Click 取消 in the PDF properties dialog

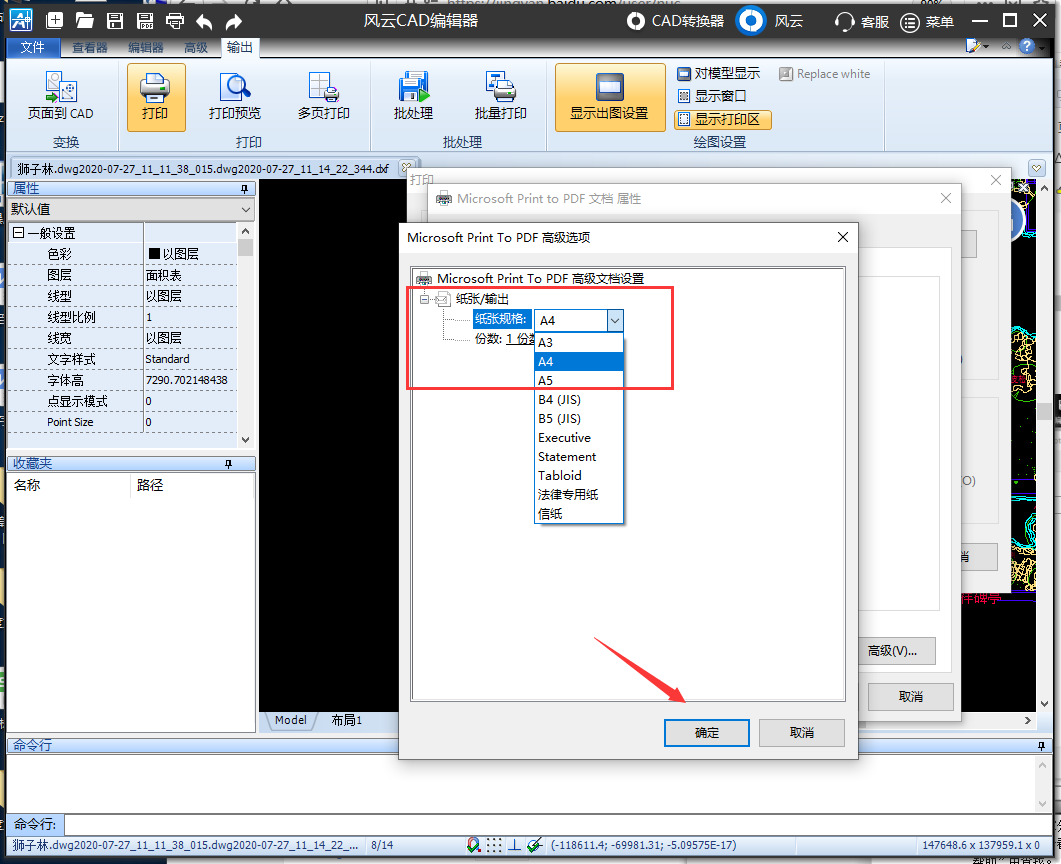911,697
